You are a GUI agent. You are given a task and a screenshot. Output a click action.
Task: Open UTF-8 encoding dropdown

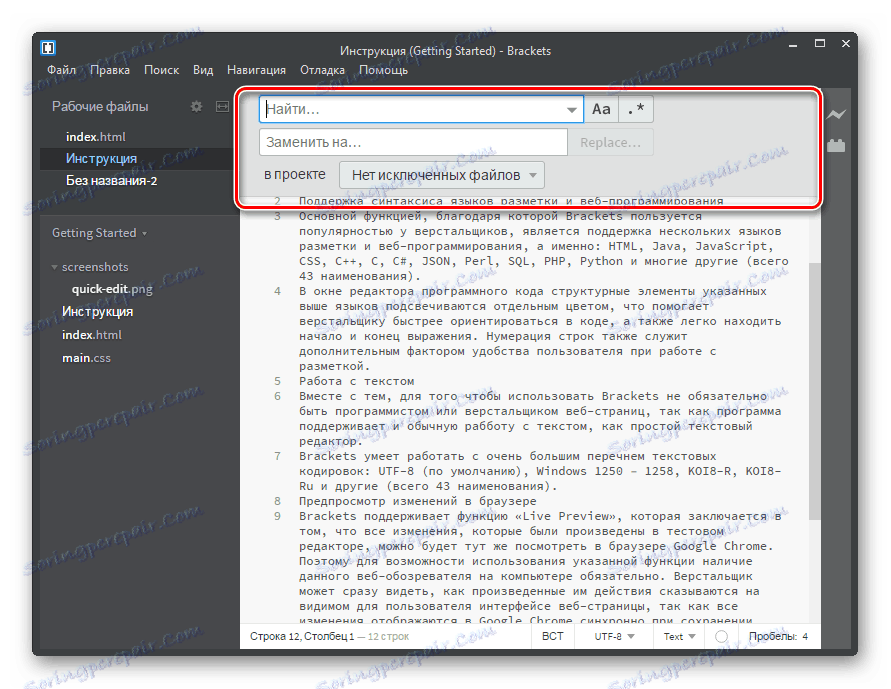(614, 637)
